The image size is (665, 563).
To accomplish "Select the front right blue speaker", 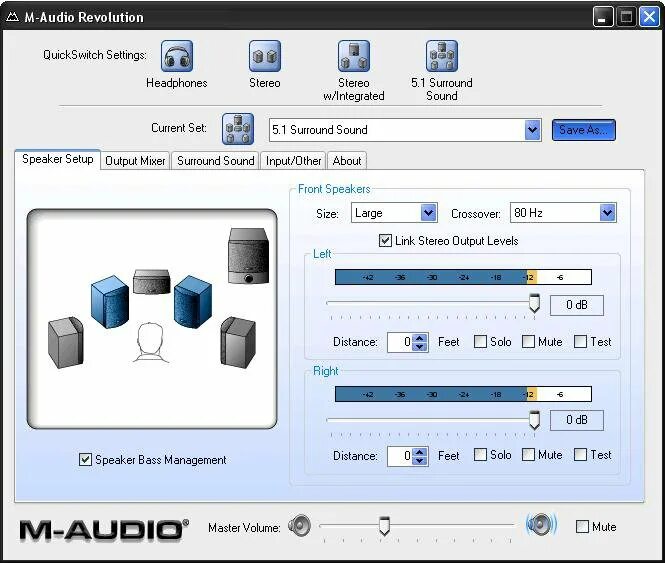I will click(193, 302).
